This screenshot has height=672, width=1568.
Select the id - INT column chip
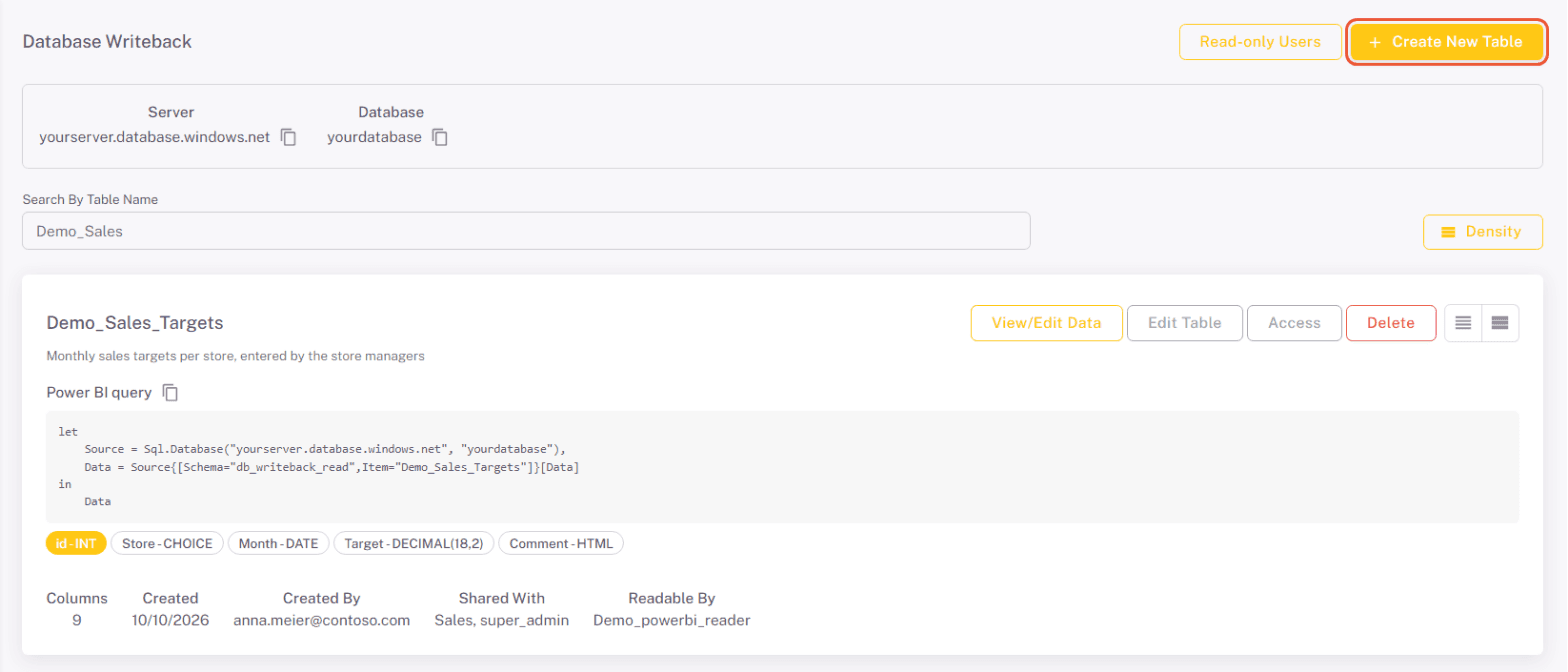tap(76, 543)
